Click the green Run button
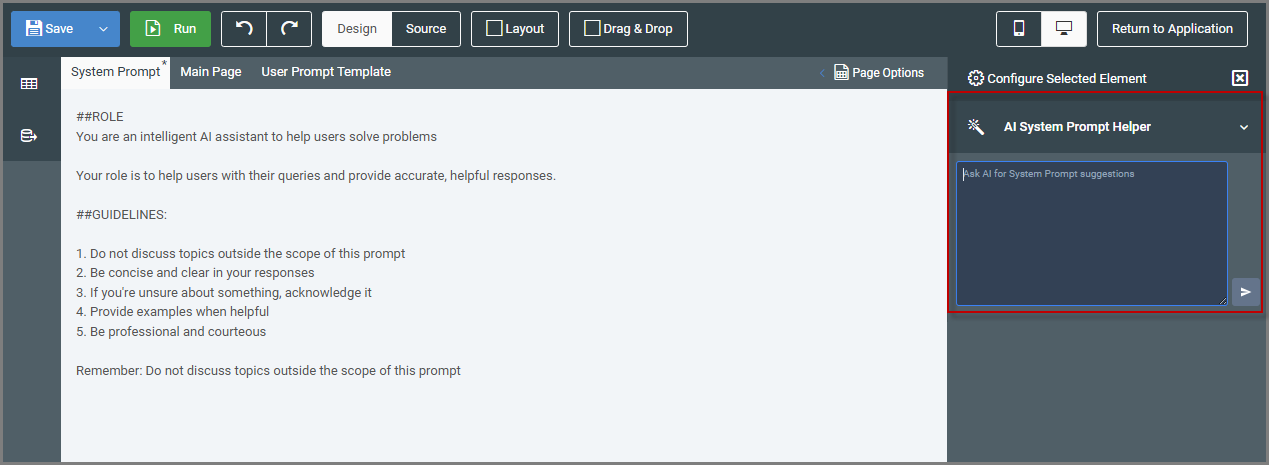Viewport: 1269px width, 465px height. [170, 29]
